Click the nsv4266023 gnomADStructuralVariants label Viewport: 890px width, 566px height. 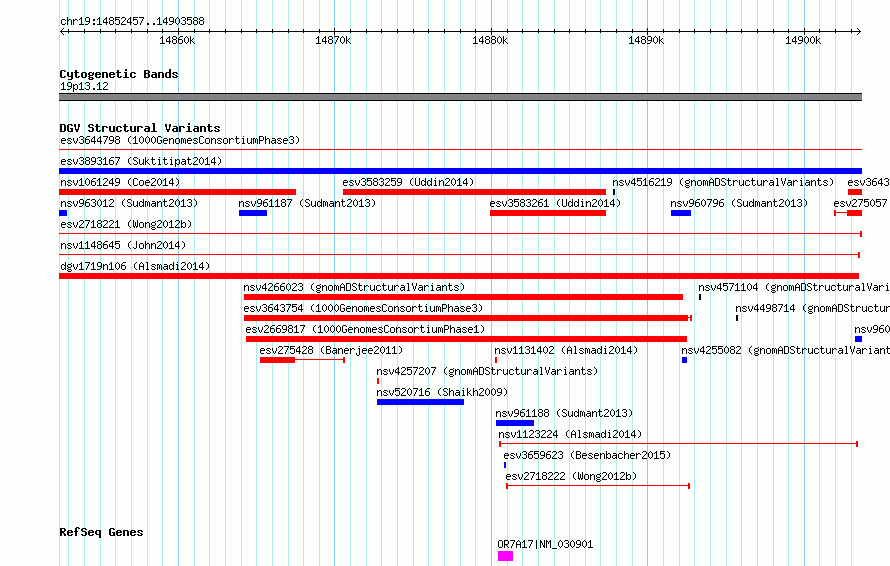(354, 287)
